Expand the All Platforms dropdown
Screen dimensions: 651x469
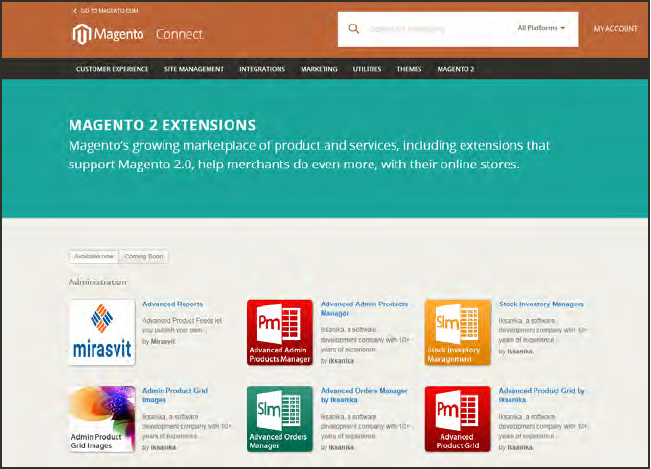pyautogui.click(x=541, y=28)
